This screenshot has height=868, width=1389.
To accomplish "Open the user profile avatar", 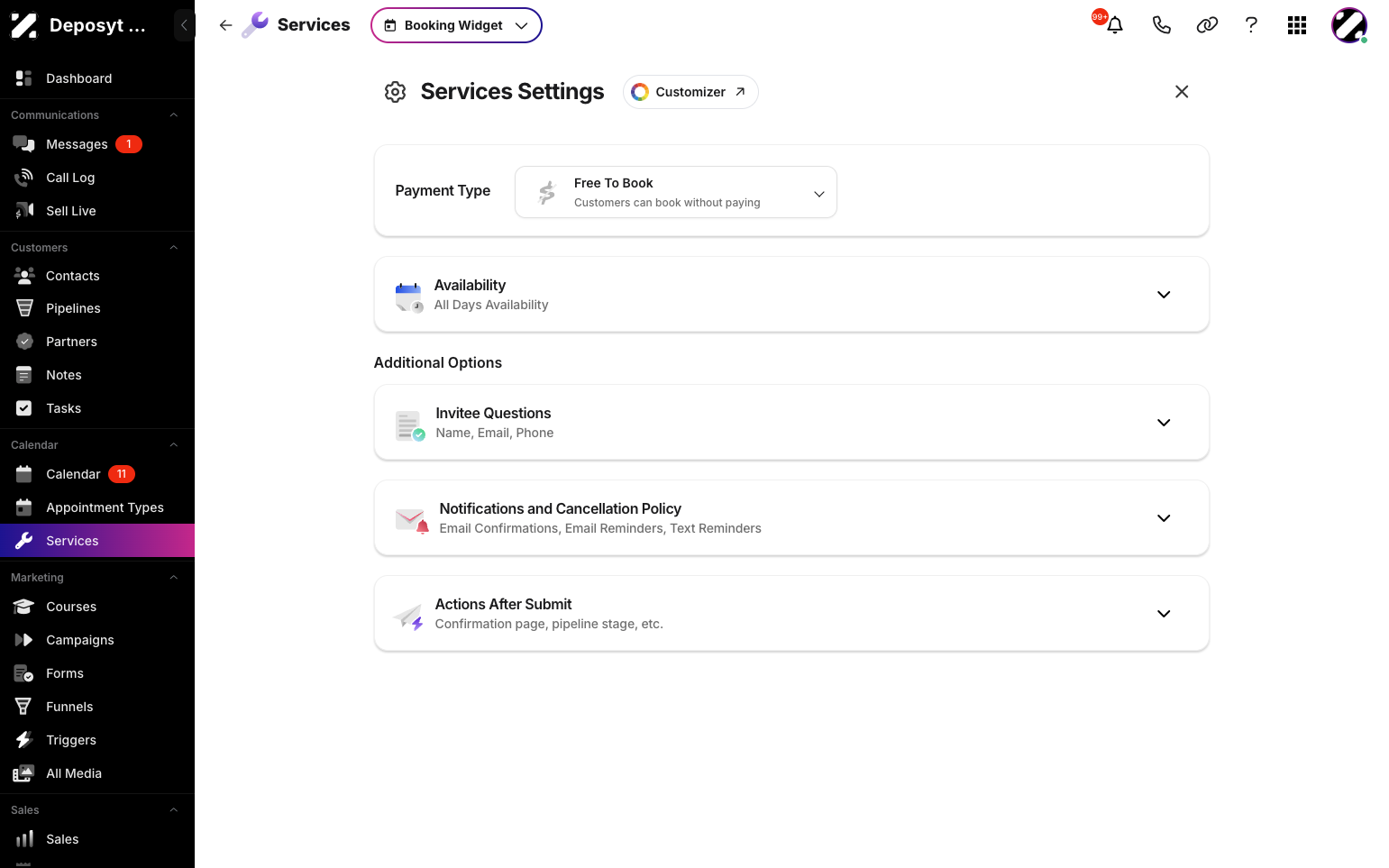I will pos(1349,25).
